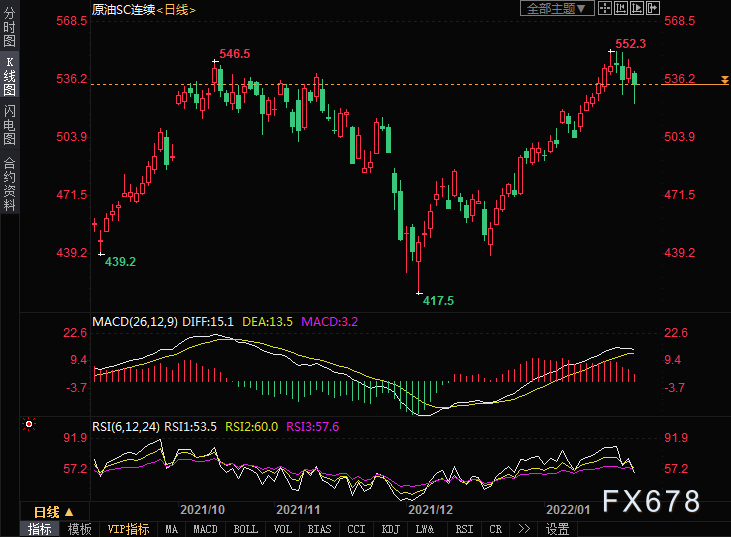731x537 pixels.
Task: Choose the BIAS indicator
Action: point(319,529)
